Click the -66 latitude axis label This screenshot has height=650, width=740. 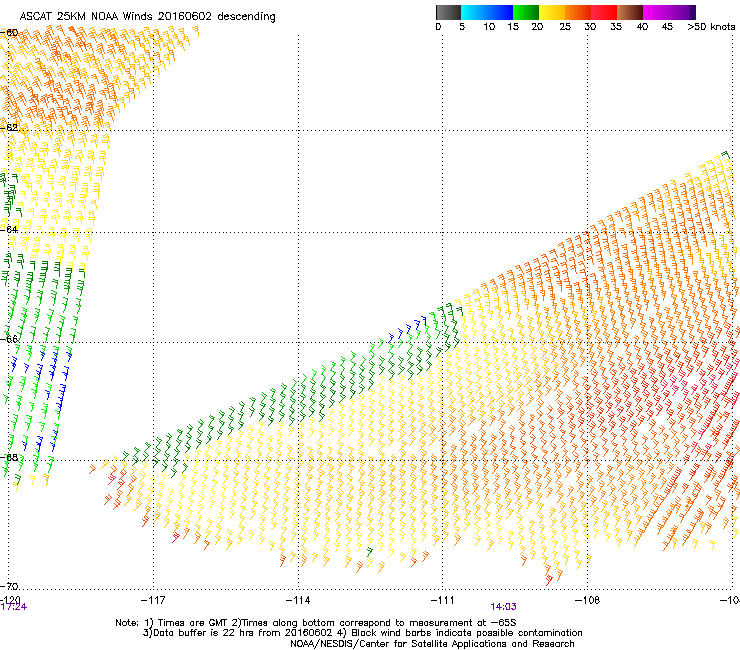pos(9,339)
